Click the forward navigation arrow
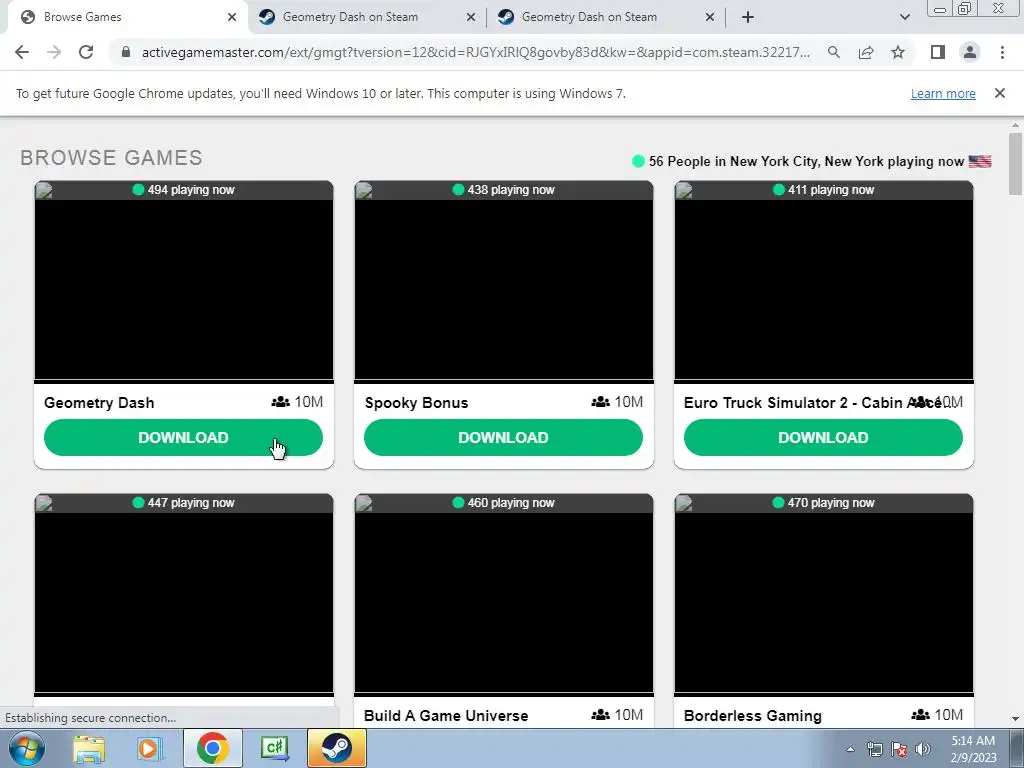Viewport: 1024px width, 768px height. (54, 52)
